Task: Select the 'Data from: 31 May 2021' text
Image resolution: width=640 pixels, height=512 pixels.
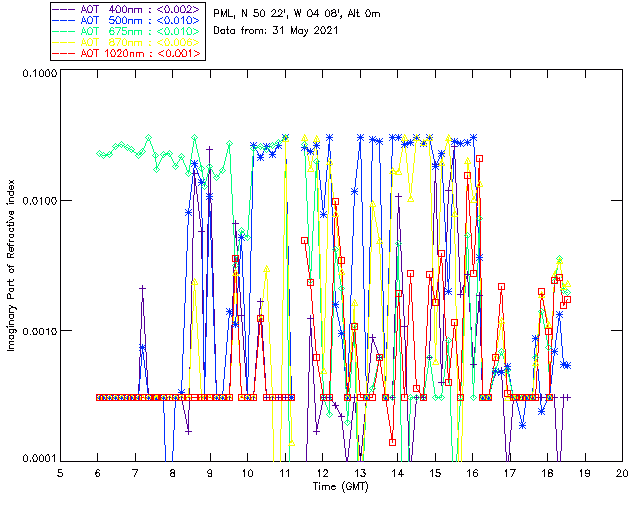Action: [x=269, y=30]
